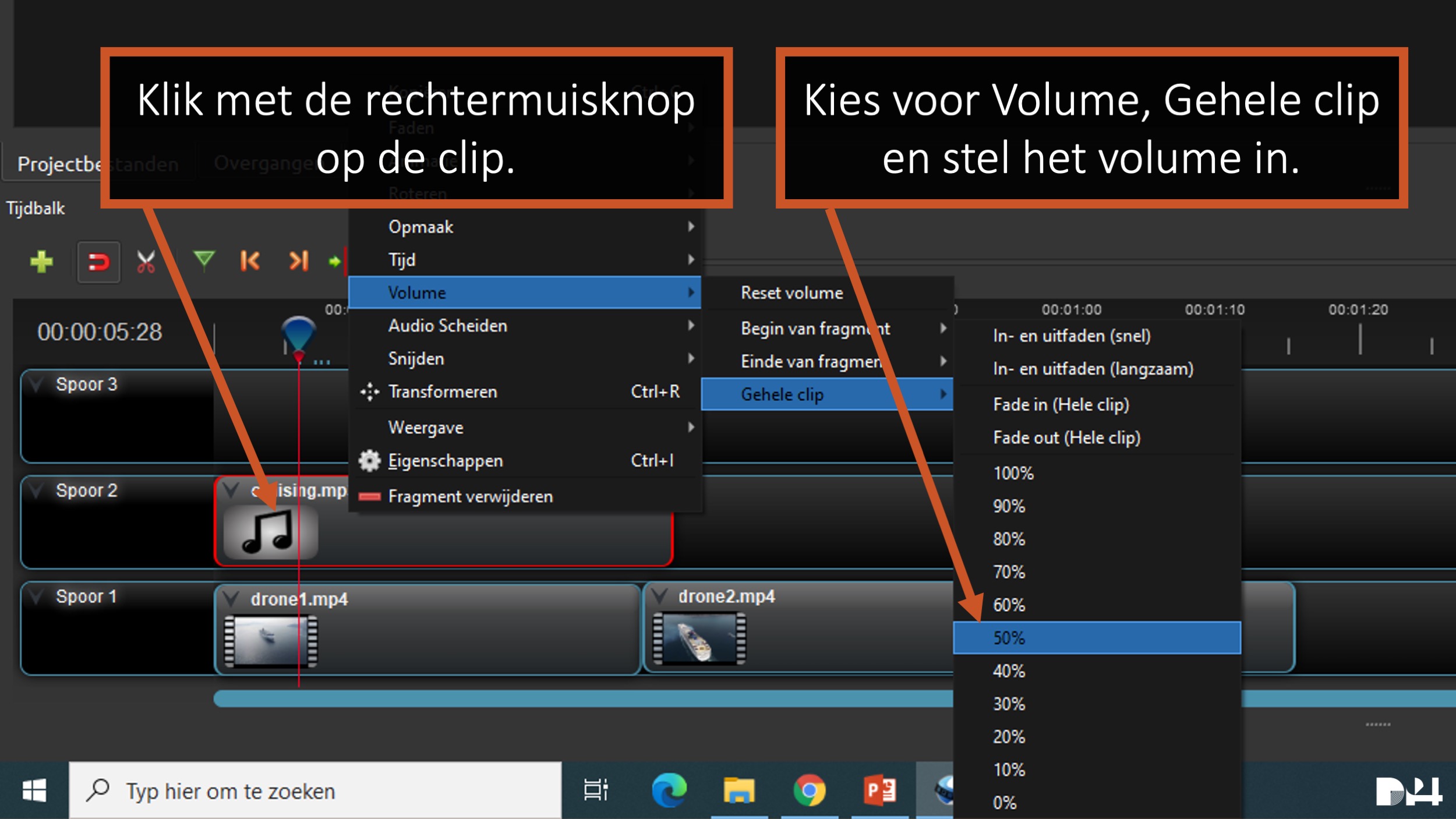This screenshot has width=1456, height=819.
Task: Jump to previous marker icon
Action: point(250,261)
